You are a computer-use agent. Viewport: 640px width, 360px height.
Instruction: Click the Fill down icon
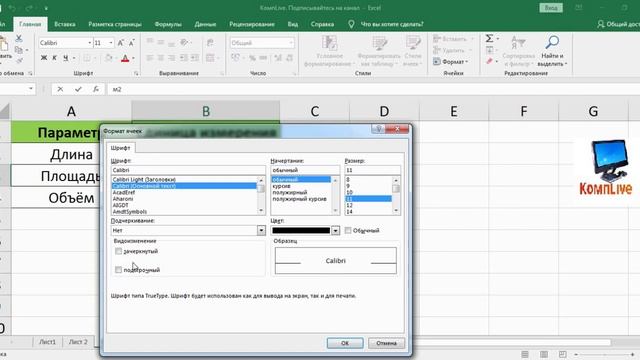coord(489,50)
